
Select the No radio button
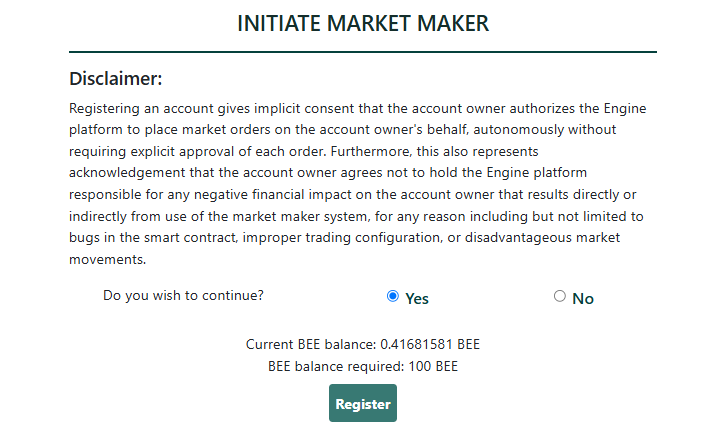[560, 296]
